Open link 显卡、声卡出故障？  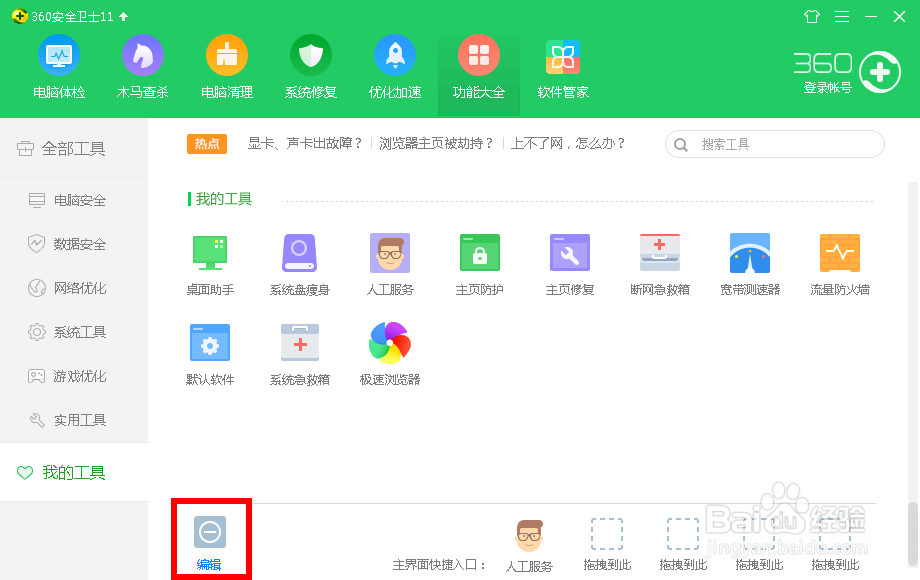click(305, 143)
